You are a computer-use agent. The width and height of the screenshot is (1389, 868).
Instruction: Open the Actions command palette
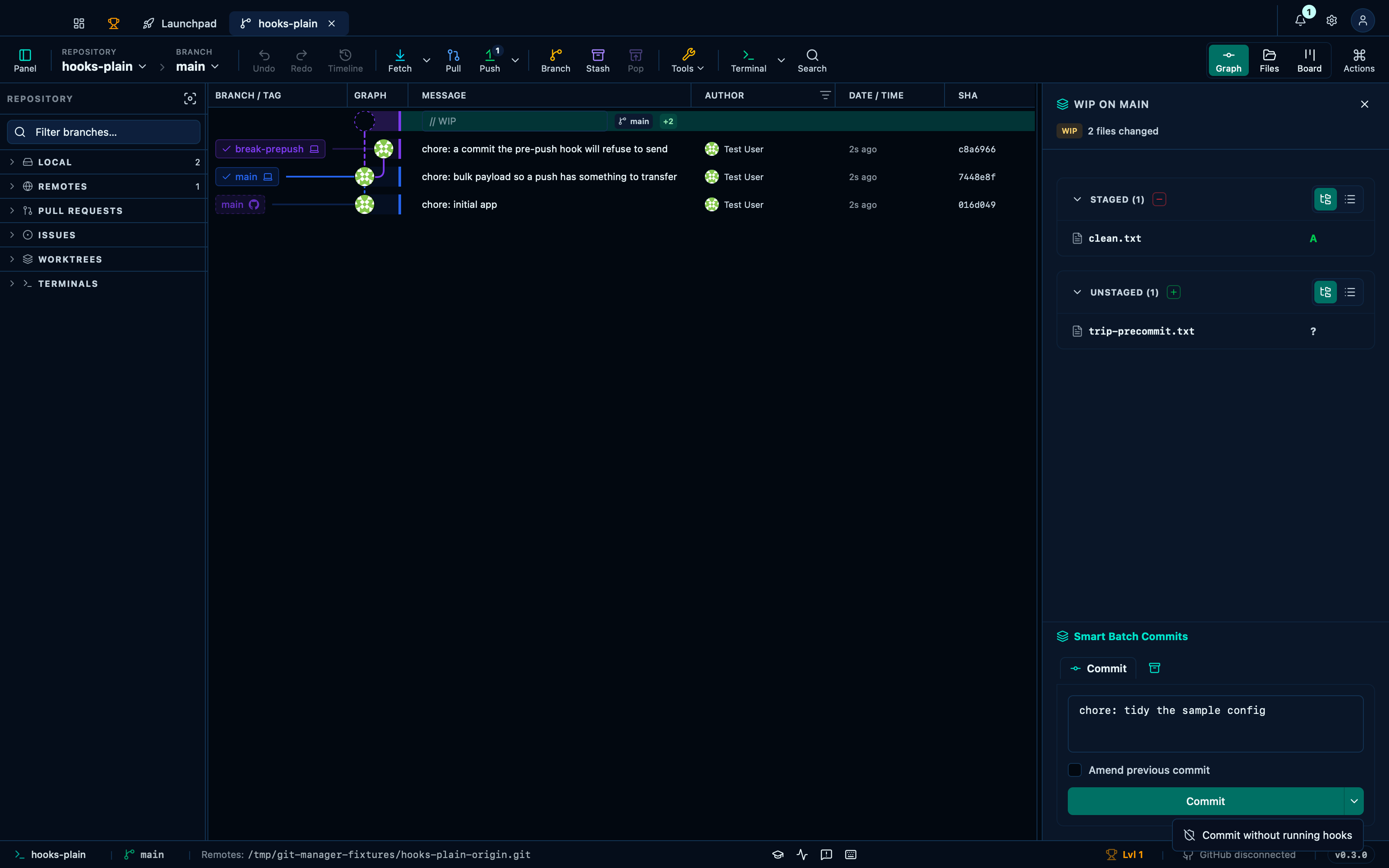click(x=1359, y=60)
